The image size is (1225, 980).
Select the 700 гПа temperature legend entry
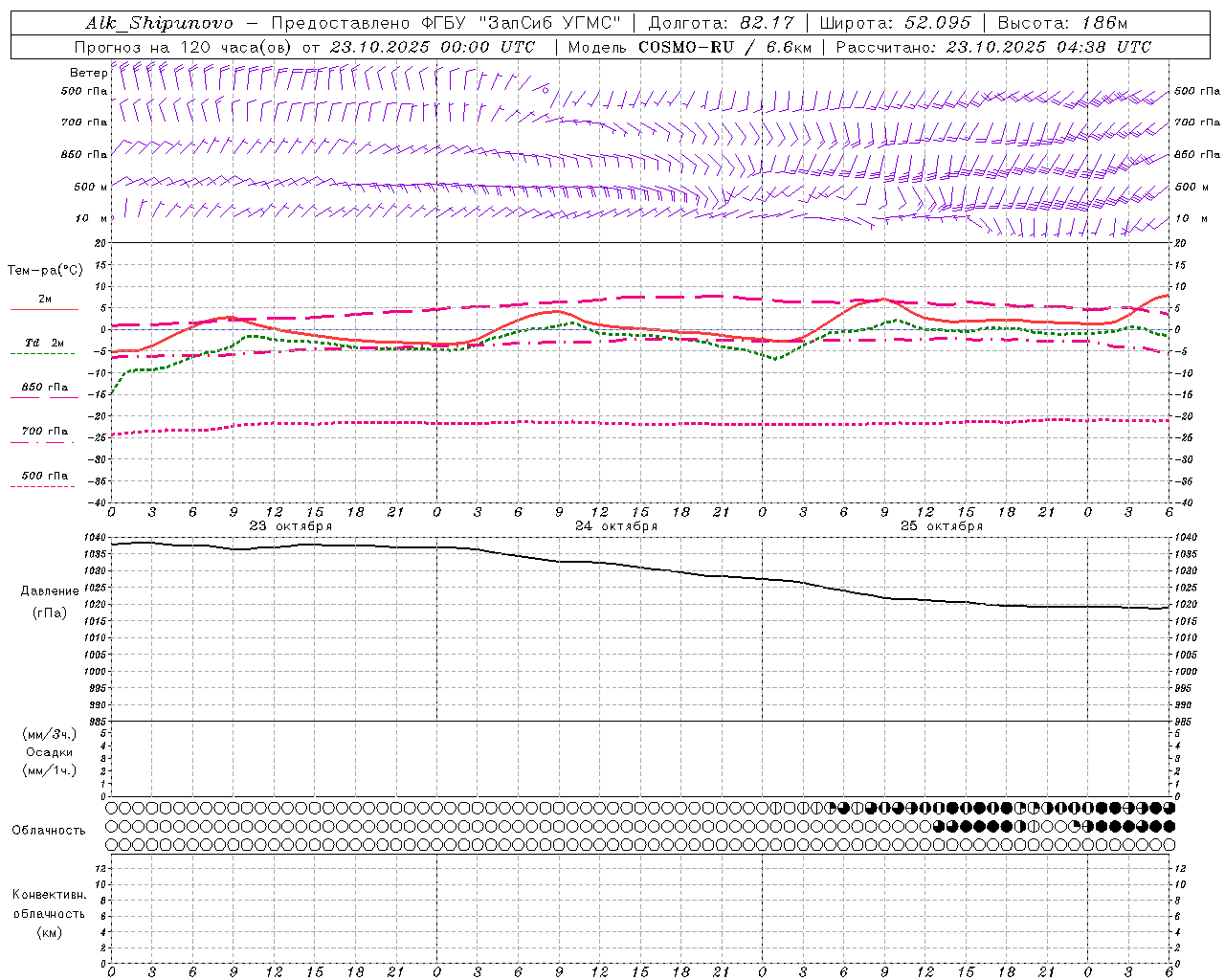[x=44, y=432]
